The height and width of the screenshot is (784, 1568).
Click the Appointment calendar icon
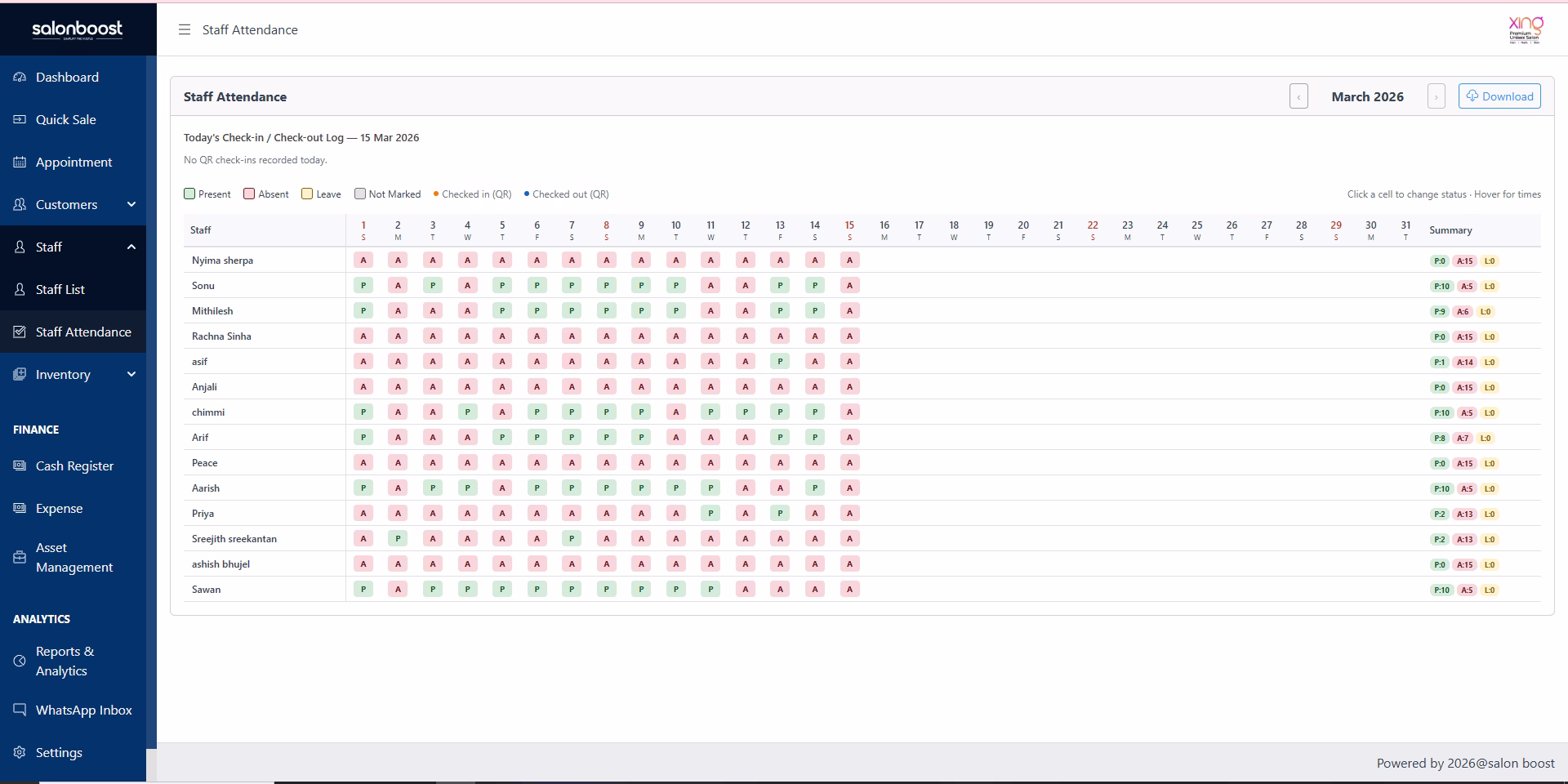click(x=20, y=162)
